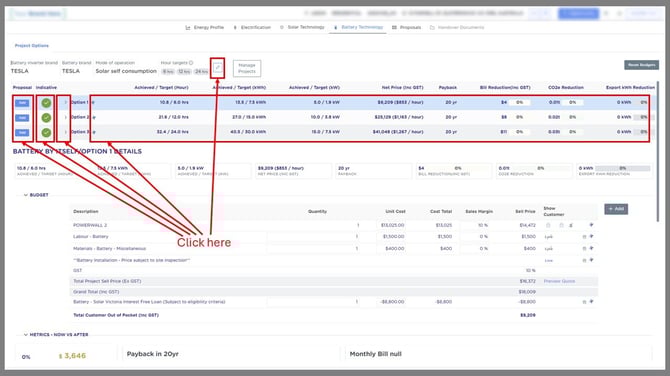Delete the Solar Victoria Interest Free Loan line
Screen dimensions: 670x376
(584, 302)
